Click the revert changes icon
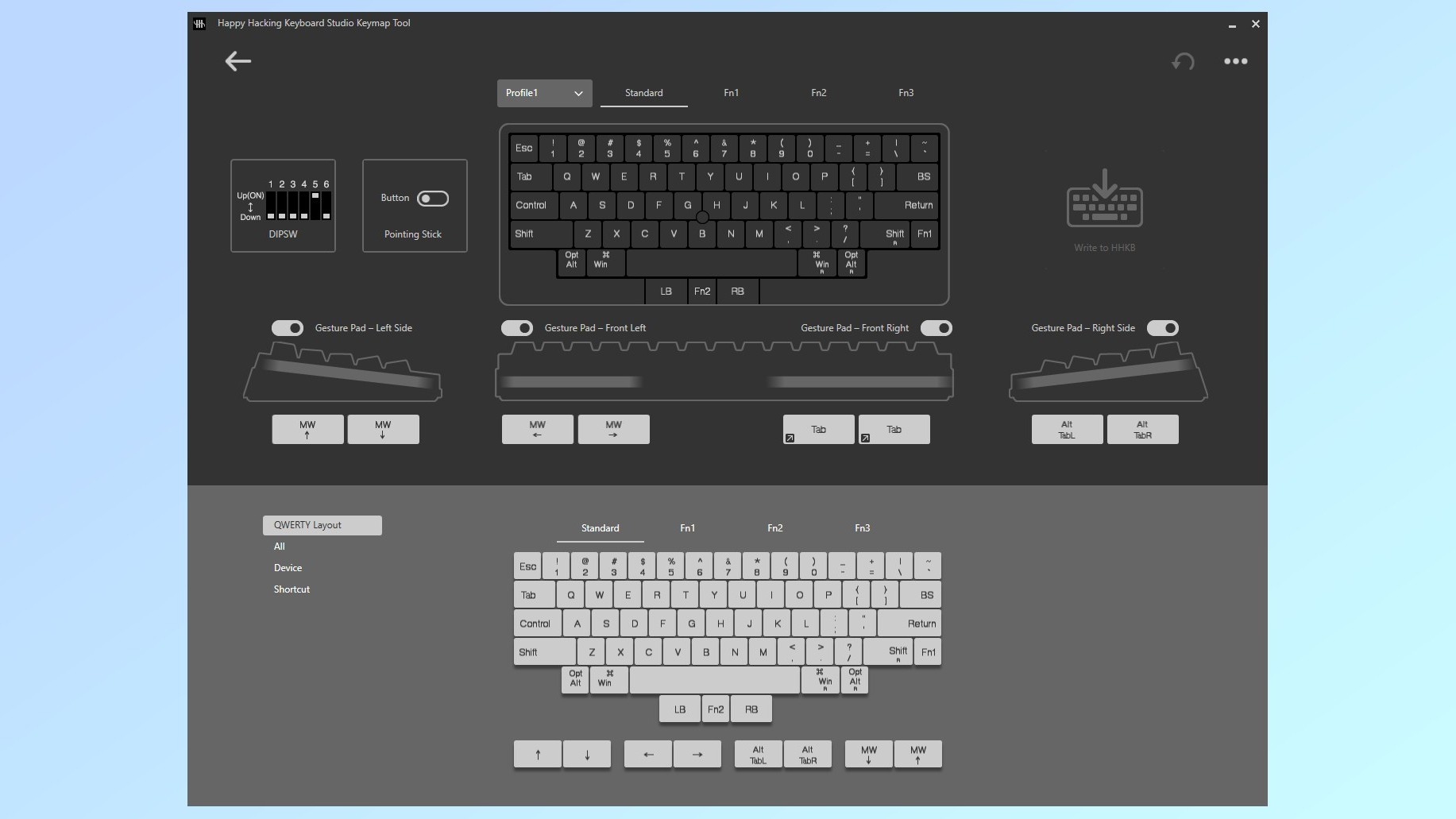1456x819 pixels. (1181, 61)
